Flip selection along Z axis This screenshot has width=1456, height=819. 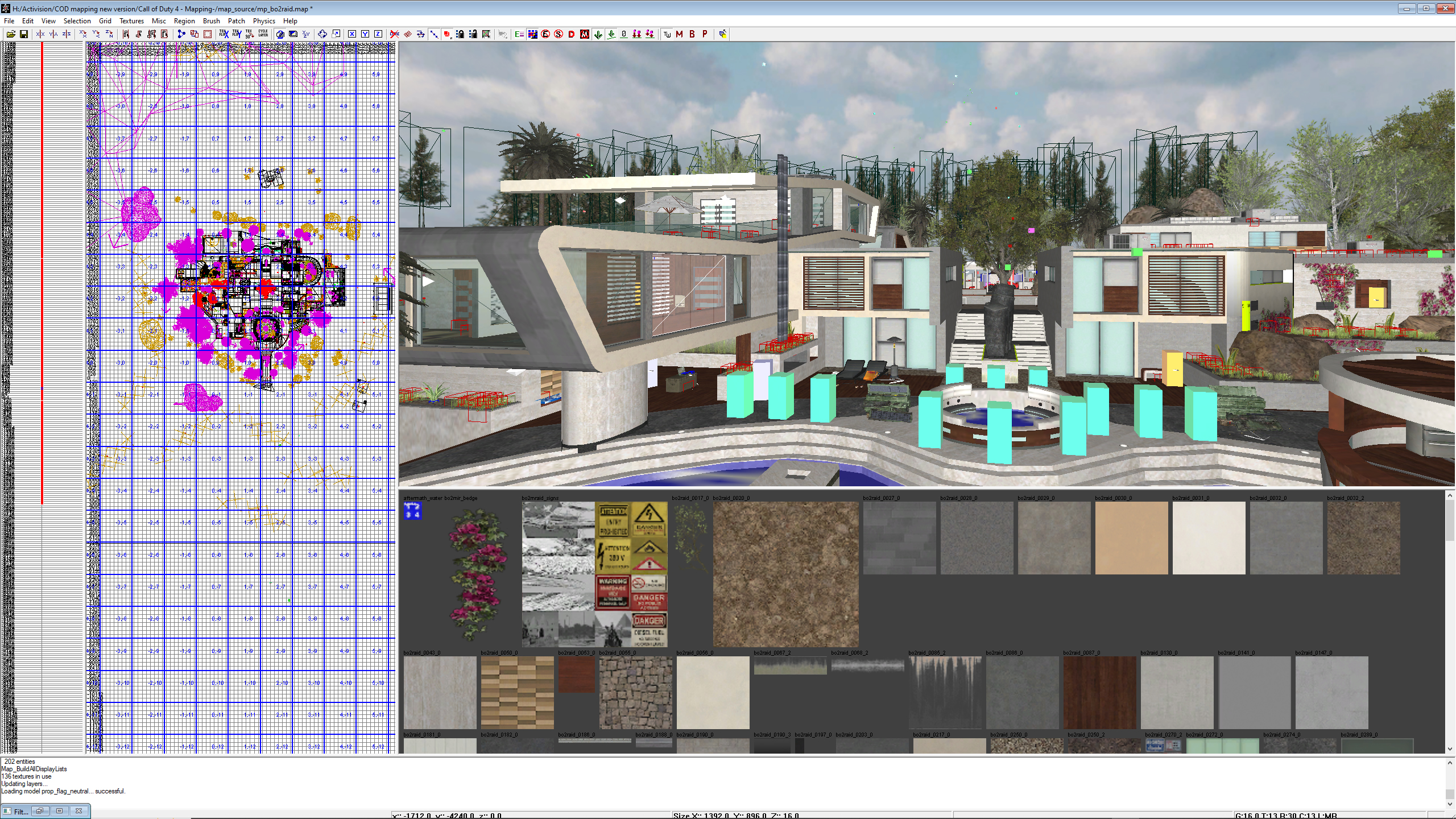pos(67,34)
